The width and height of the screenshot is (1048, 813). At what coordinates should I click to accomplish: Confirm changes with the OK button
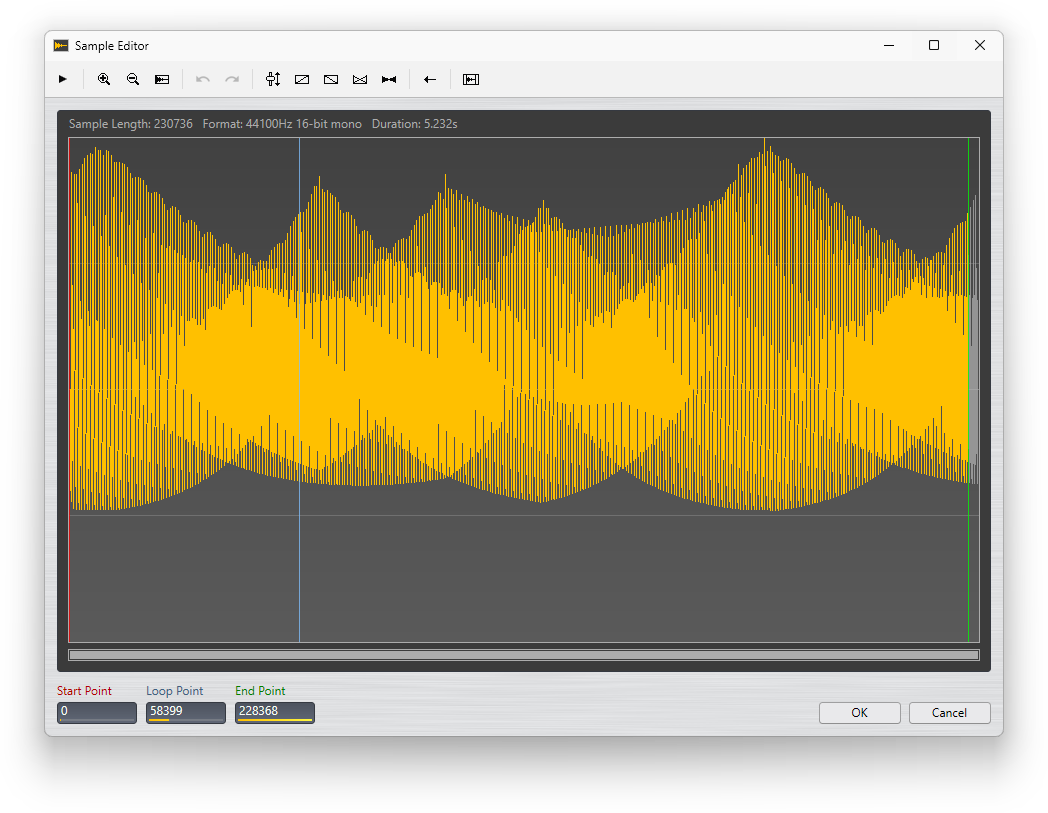[859, 713]
